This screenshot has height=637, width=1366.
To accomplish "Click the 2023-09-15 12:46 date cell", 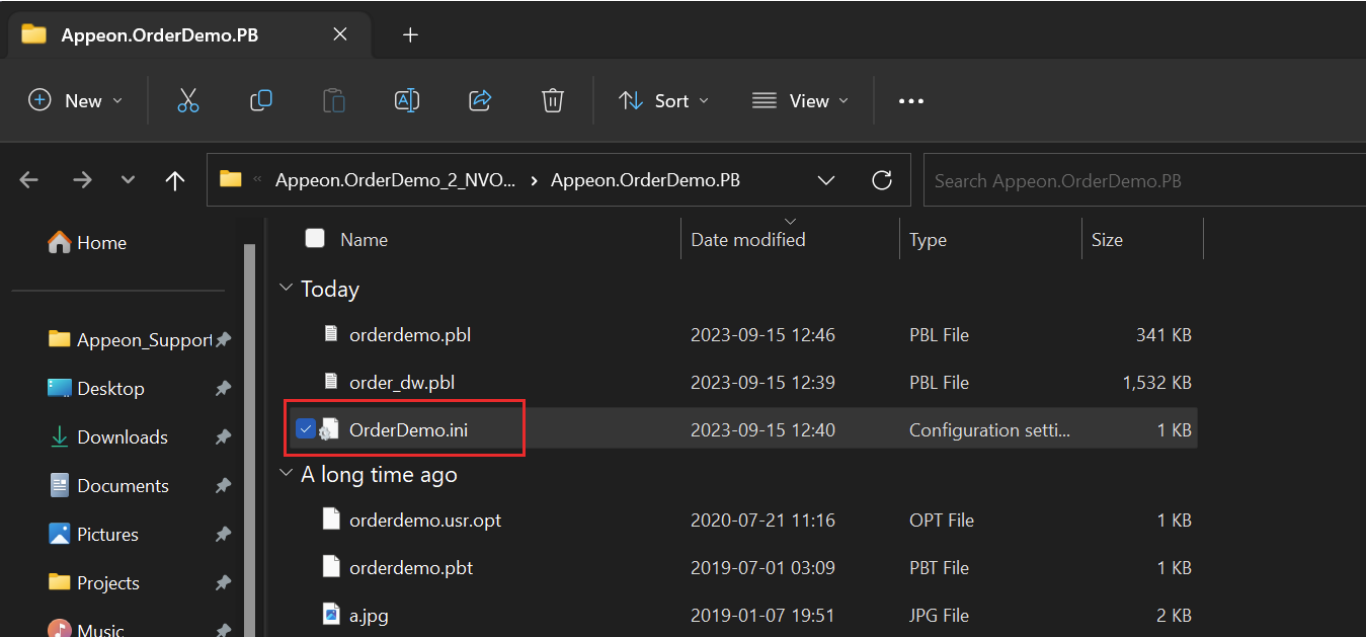I will [763, 335].
